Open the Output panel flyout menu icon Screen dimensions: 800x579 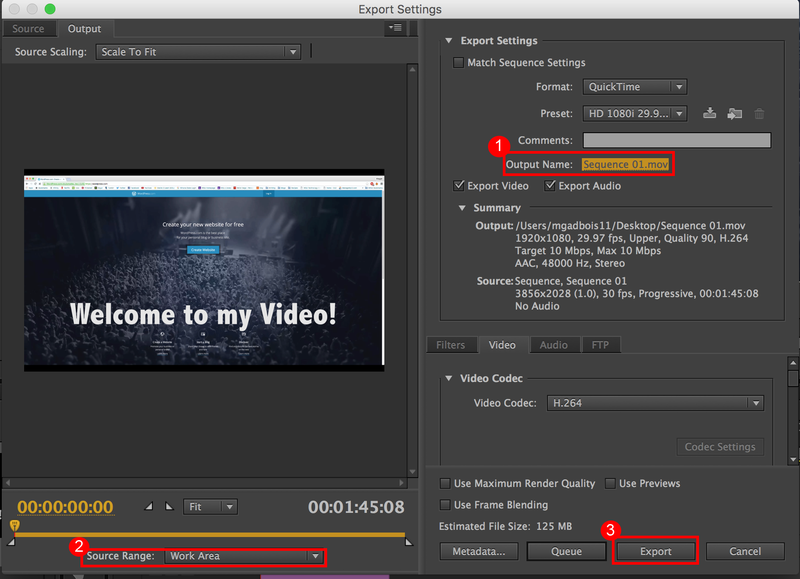coord(394,29)
